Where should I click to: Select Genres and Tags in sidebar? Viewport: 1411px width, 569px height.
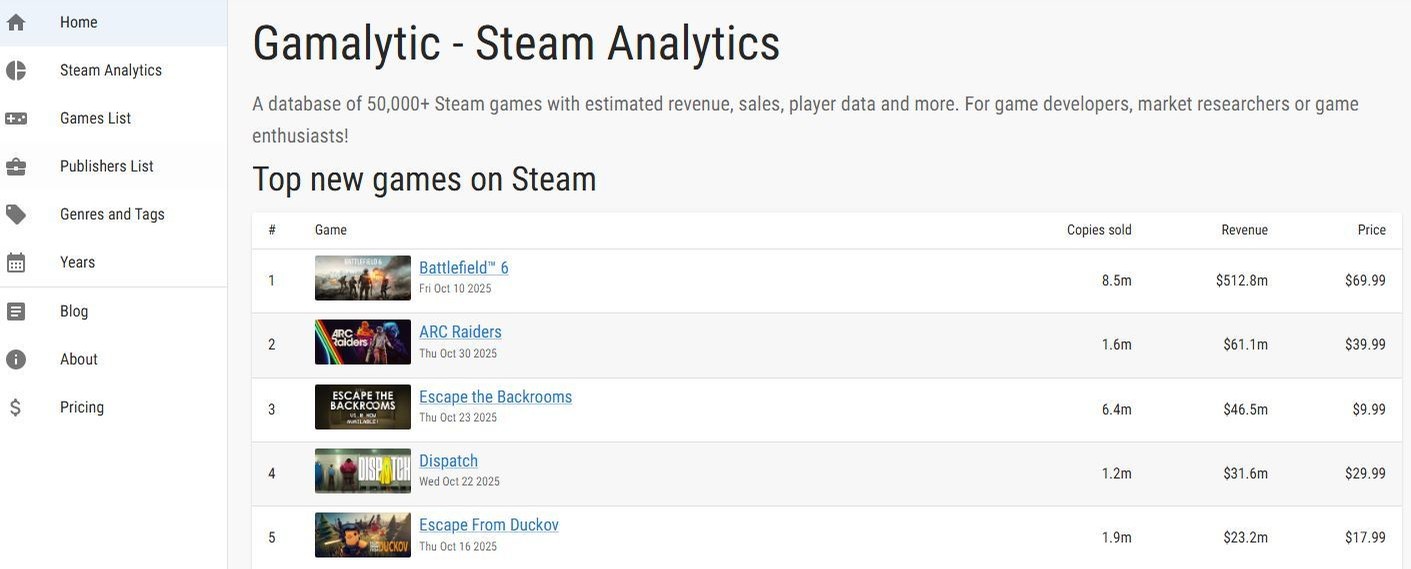pyautogui.click(x=112, y=214)
